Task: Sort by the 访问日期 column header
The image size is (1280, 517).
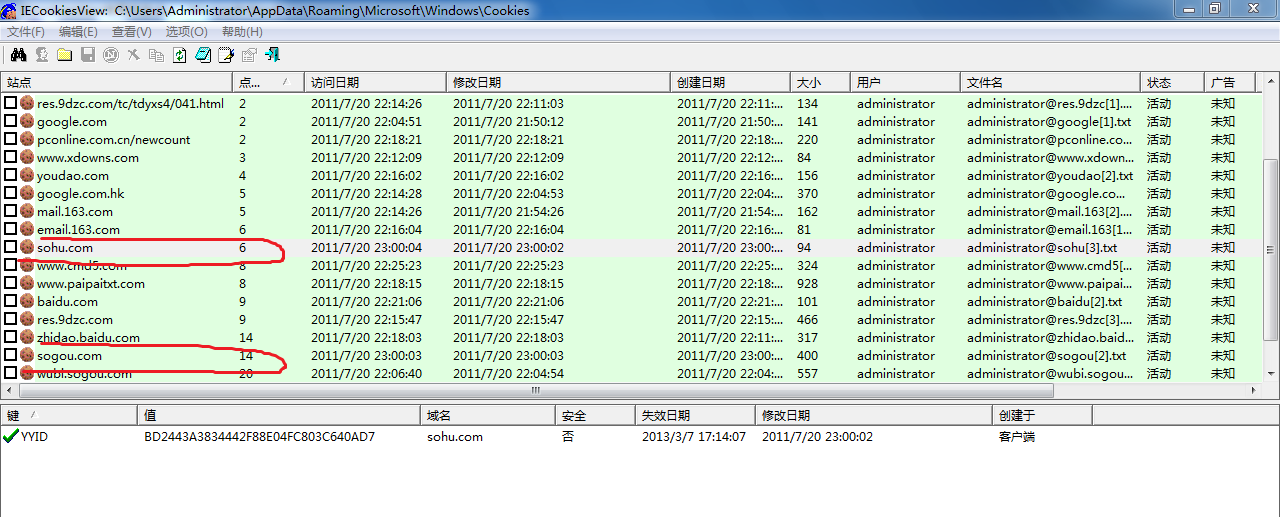Action: click(x=375, y=83)
